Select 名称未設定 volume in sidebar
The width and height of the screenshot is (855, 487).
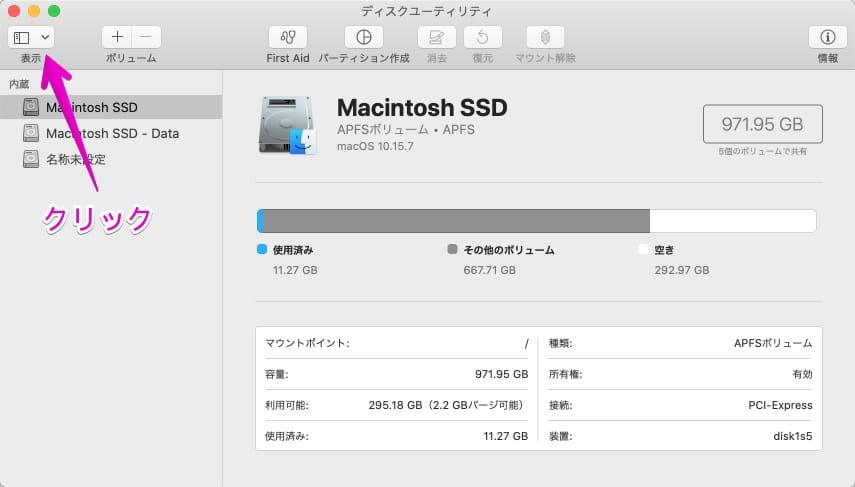point(111,159)
